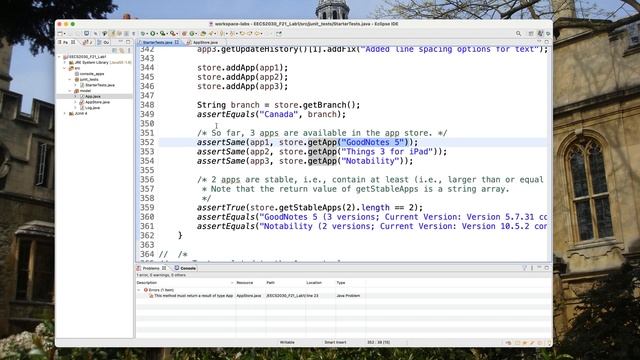The image size is (640, 360).
Task: Switch to the Outline view tab
Action: pyautogui.click(x=104, y=42)
